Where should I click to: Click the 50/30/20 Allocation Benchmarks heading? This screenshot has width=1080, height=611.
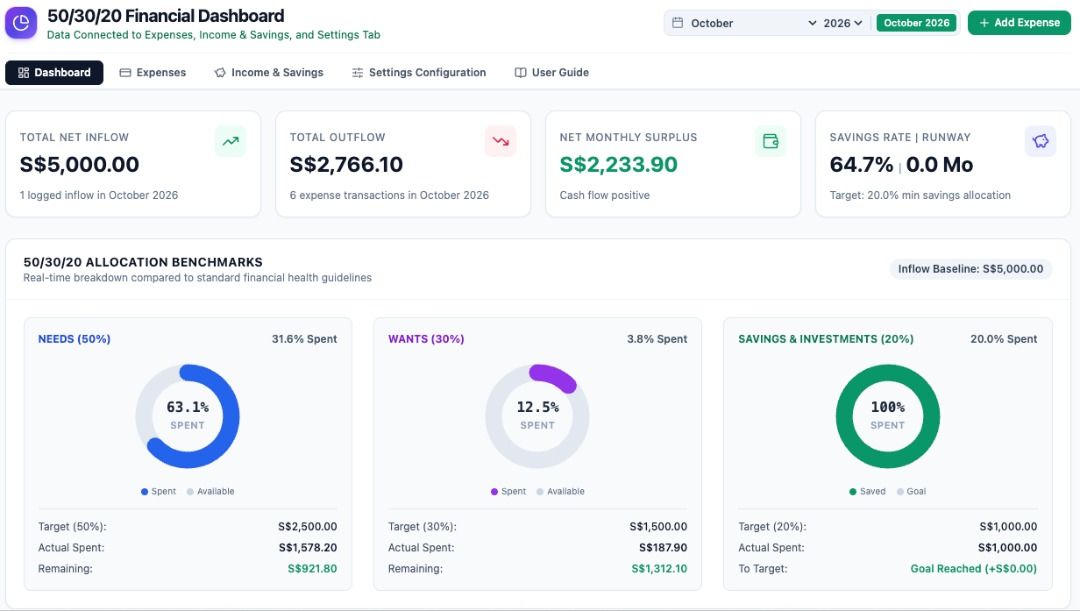click(x=143, y=262)
